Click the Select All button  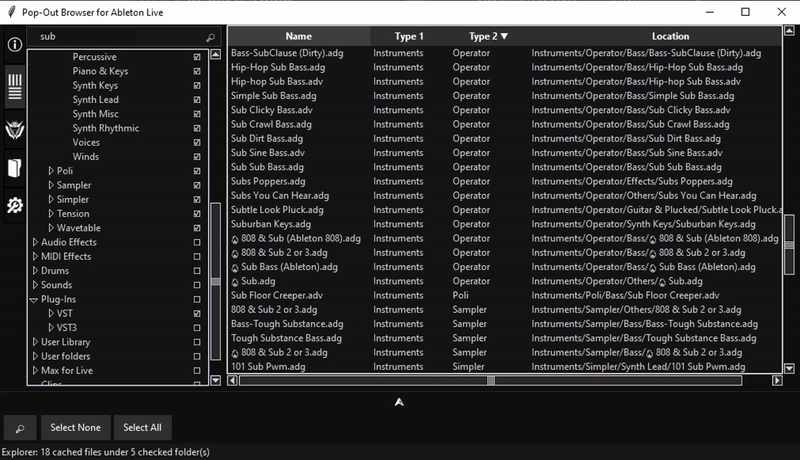coord(142,428)
